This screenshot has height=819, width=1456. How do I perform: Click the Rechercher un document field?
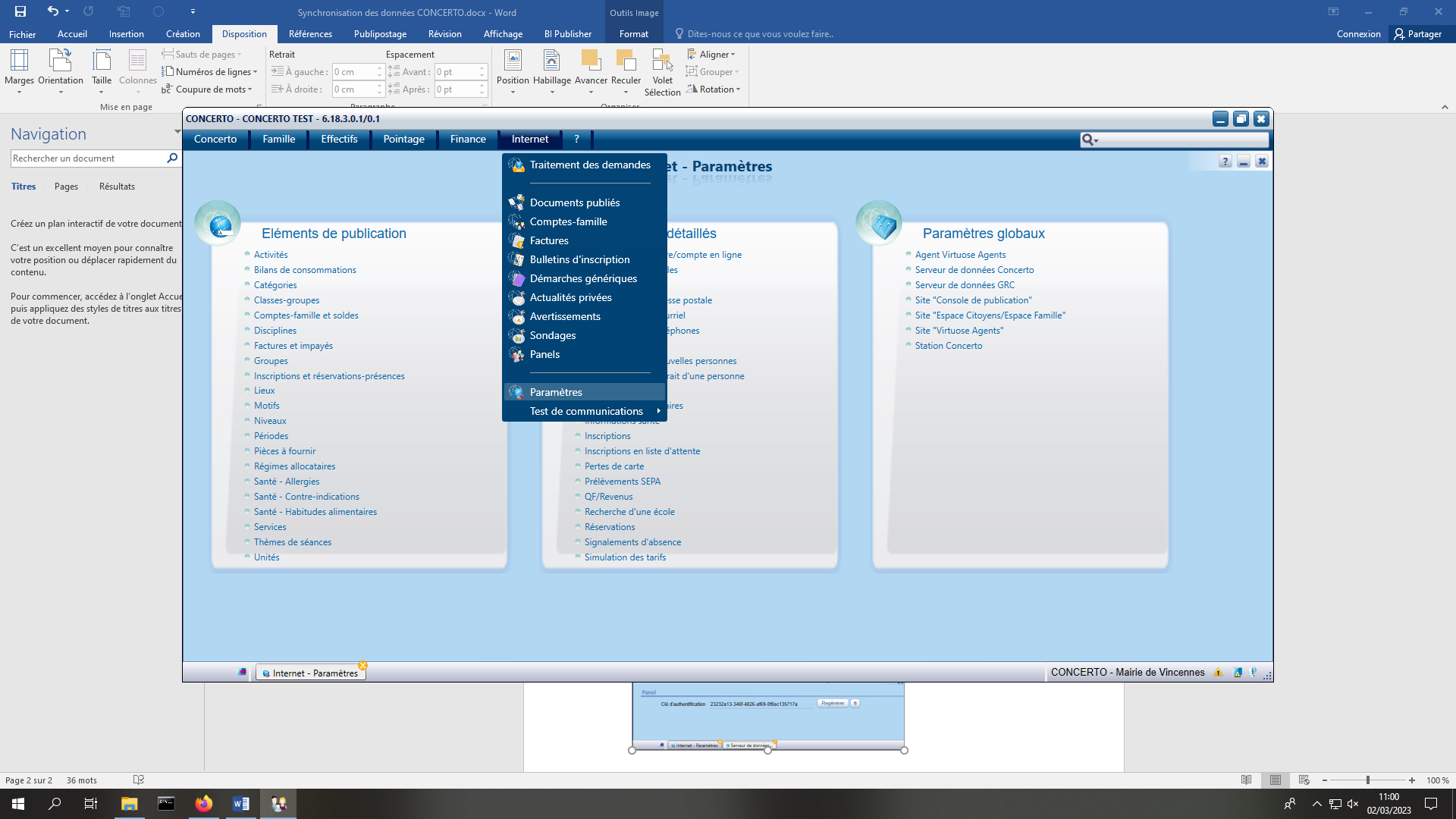tap(88, 158)
